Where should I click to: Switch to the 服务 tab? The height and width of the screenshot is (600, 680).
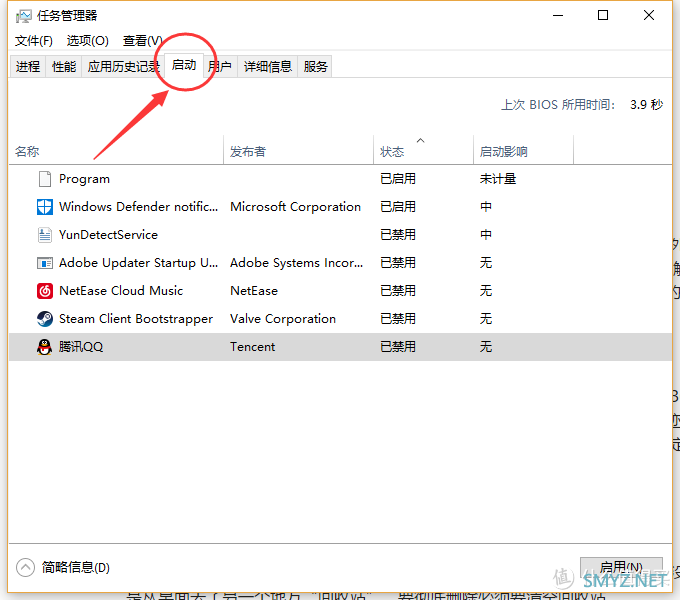[315, 66]
